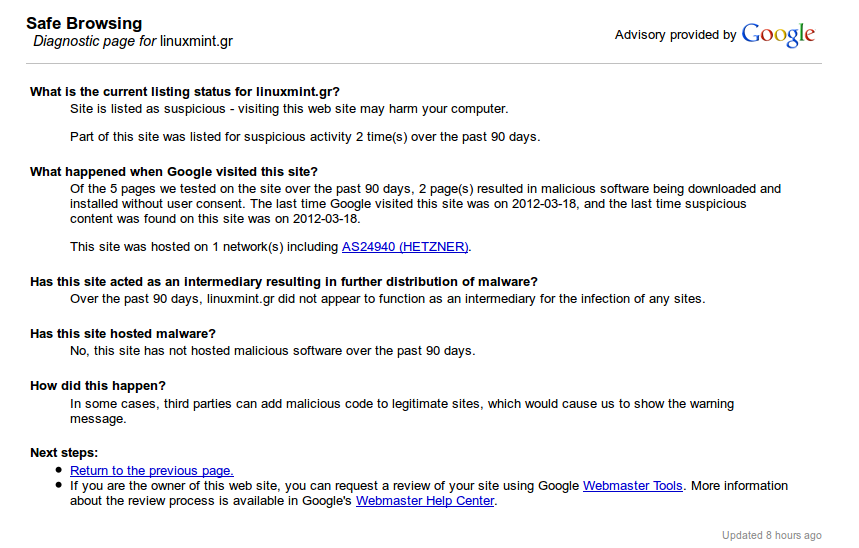859x548 pixels.
Task: Click the suspicious activity 2 time(s) sentence
Action: [x=305, y=136]
